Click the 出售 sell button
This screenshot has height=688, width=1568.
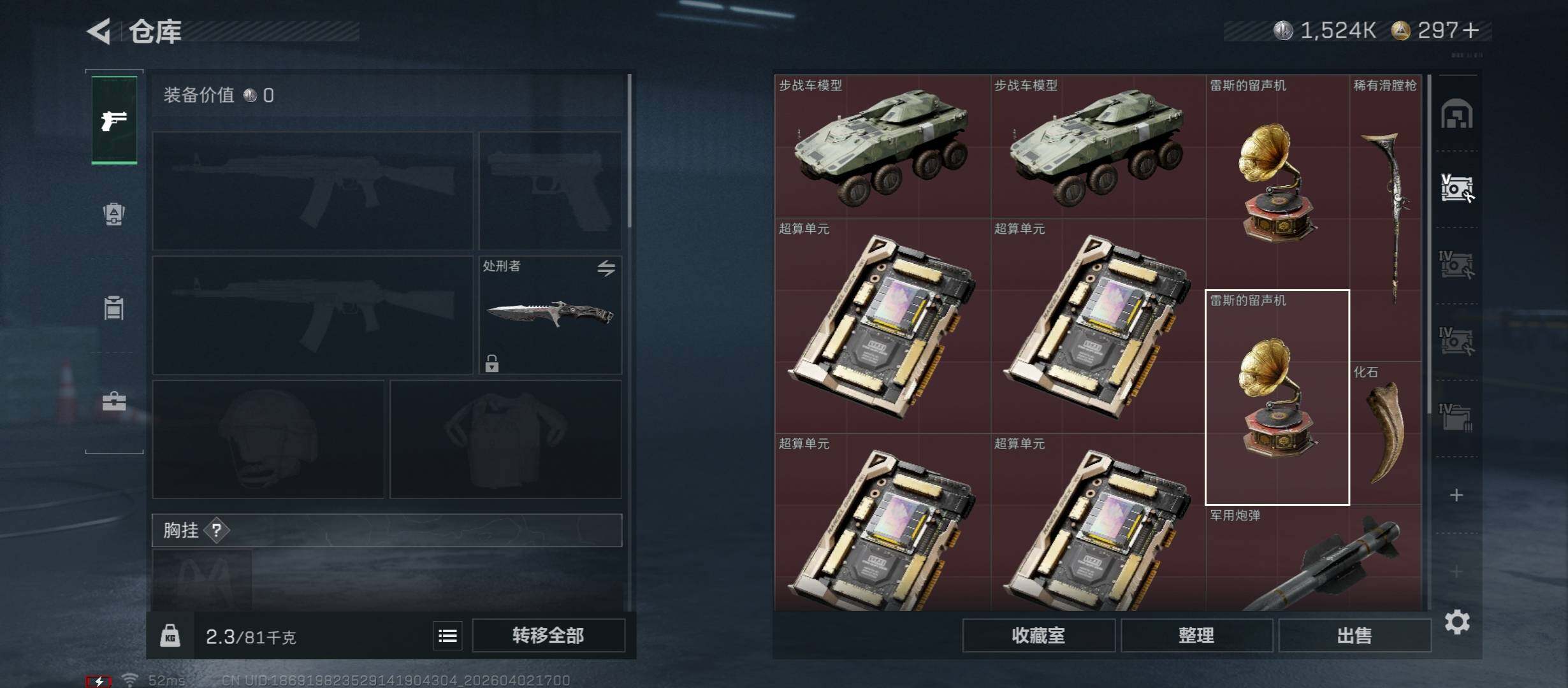pos(1354,636)
